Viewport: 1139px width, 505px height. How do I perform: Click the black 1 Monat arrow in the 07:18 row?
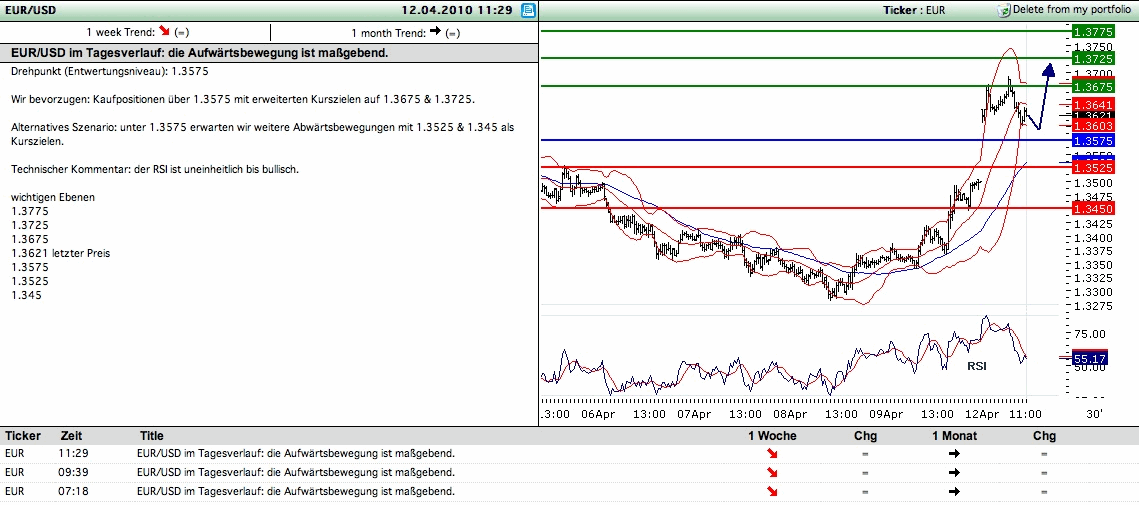tap(954, 492)
